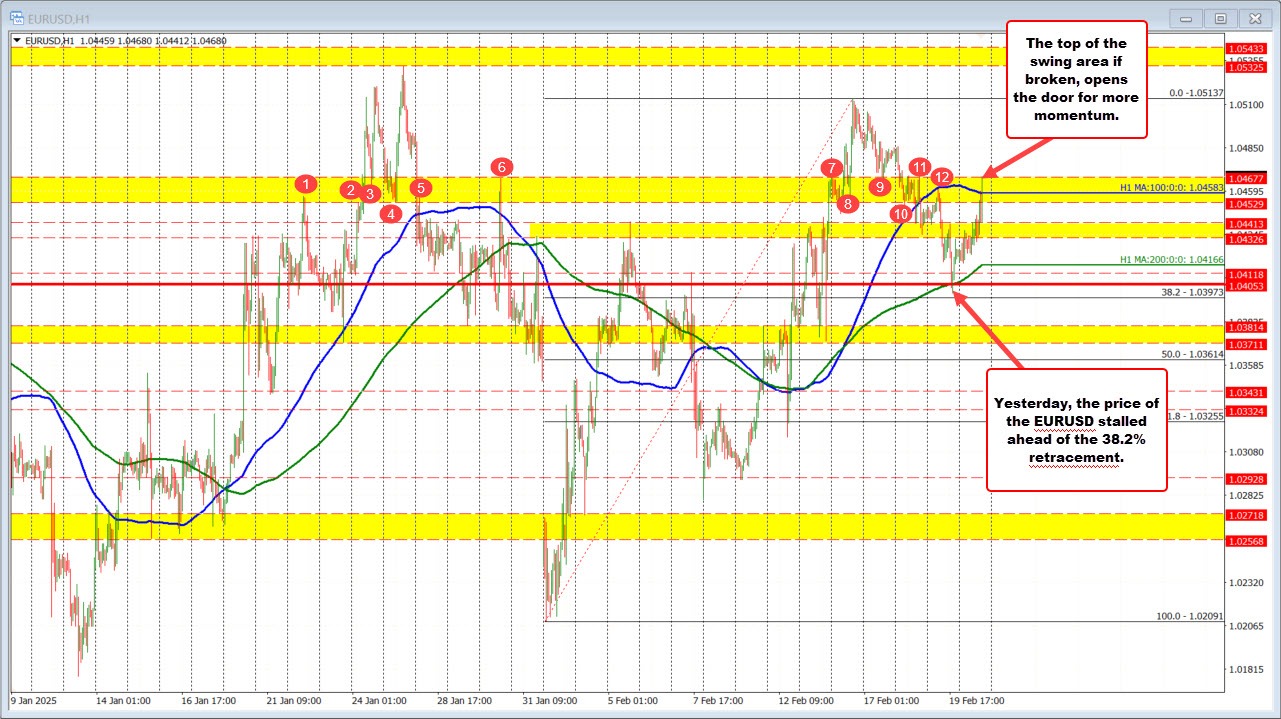Select red circle marker number 6
1281x719 pixels.
(x=501, y=166)
